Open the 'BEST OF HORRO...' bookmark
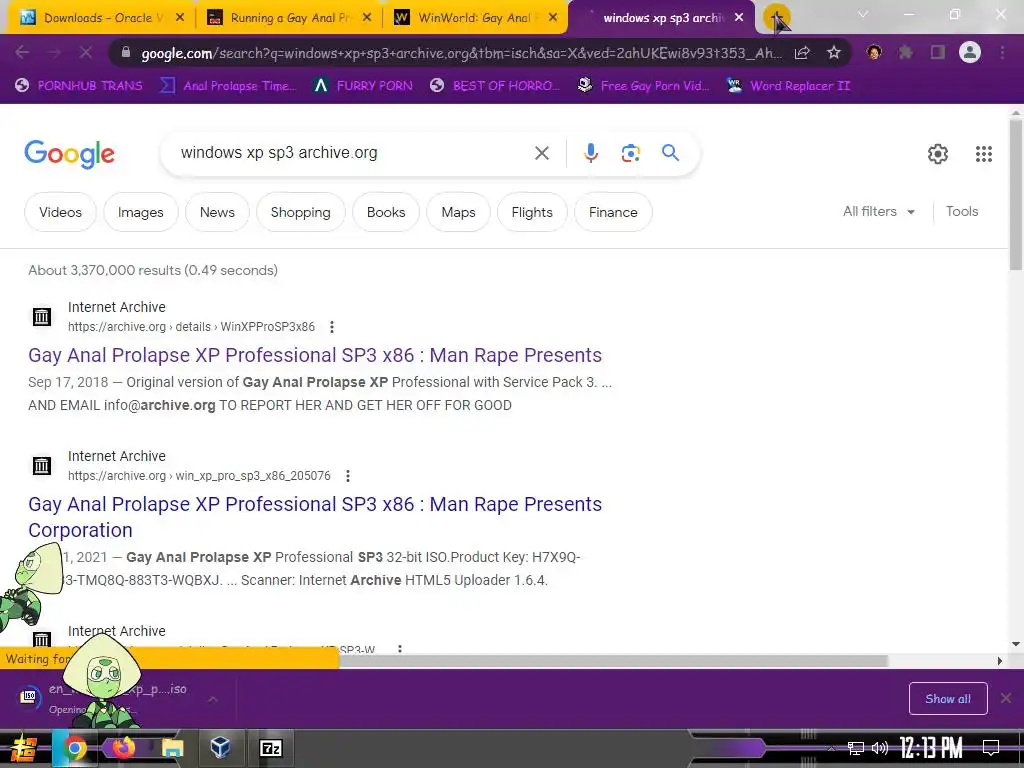This screenshot has width=1024, height=768. [x=495, y=86]
